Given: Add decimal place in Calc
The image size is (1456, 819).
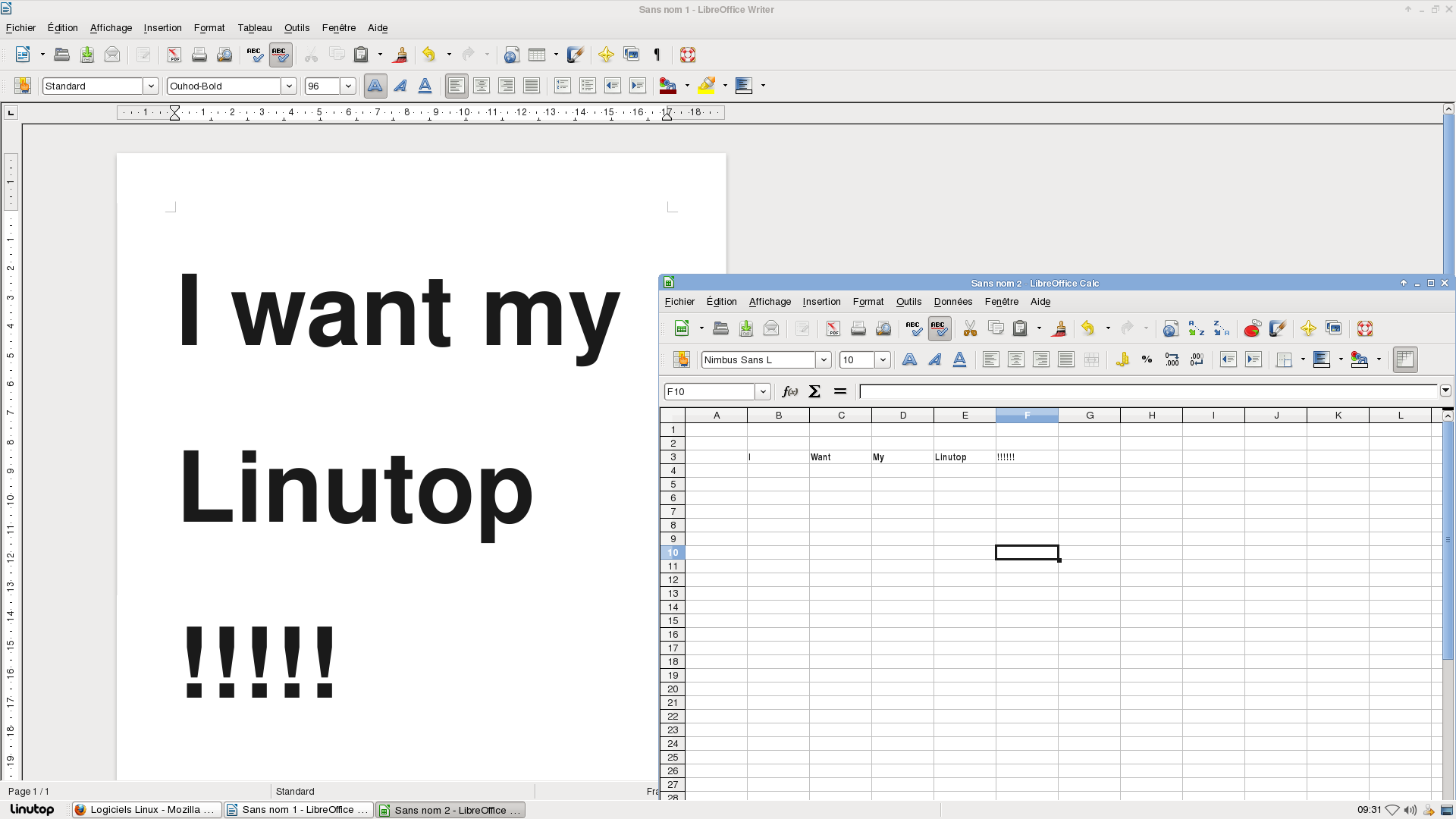Looking at the screenshot, I should tap(1172, 359).
